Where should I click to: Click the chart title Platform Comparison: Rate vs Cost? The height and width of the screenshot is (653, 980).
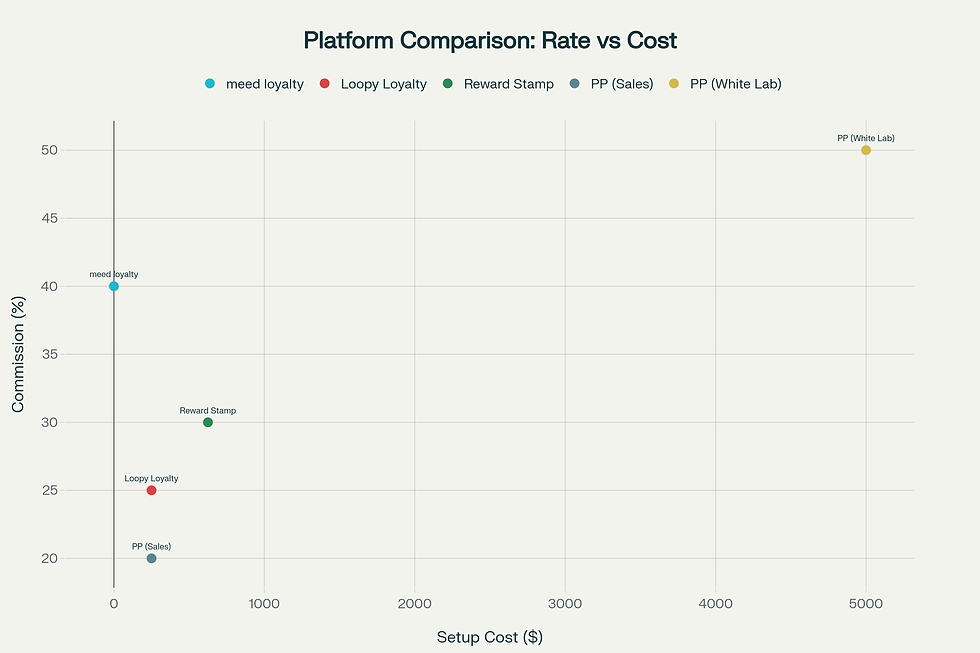click(x=490, y=41)
